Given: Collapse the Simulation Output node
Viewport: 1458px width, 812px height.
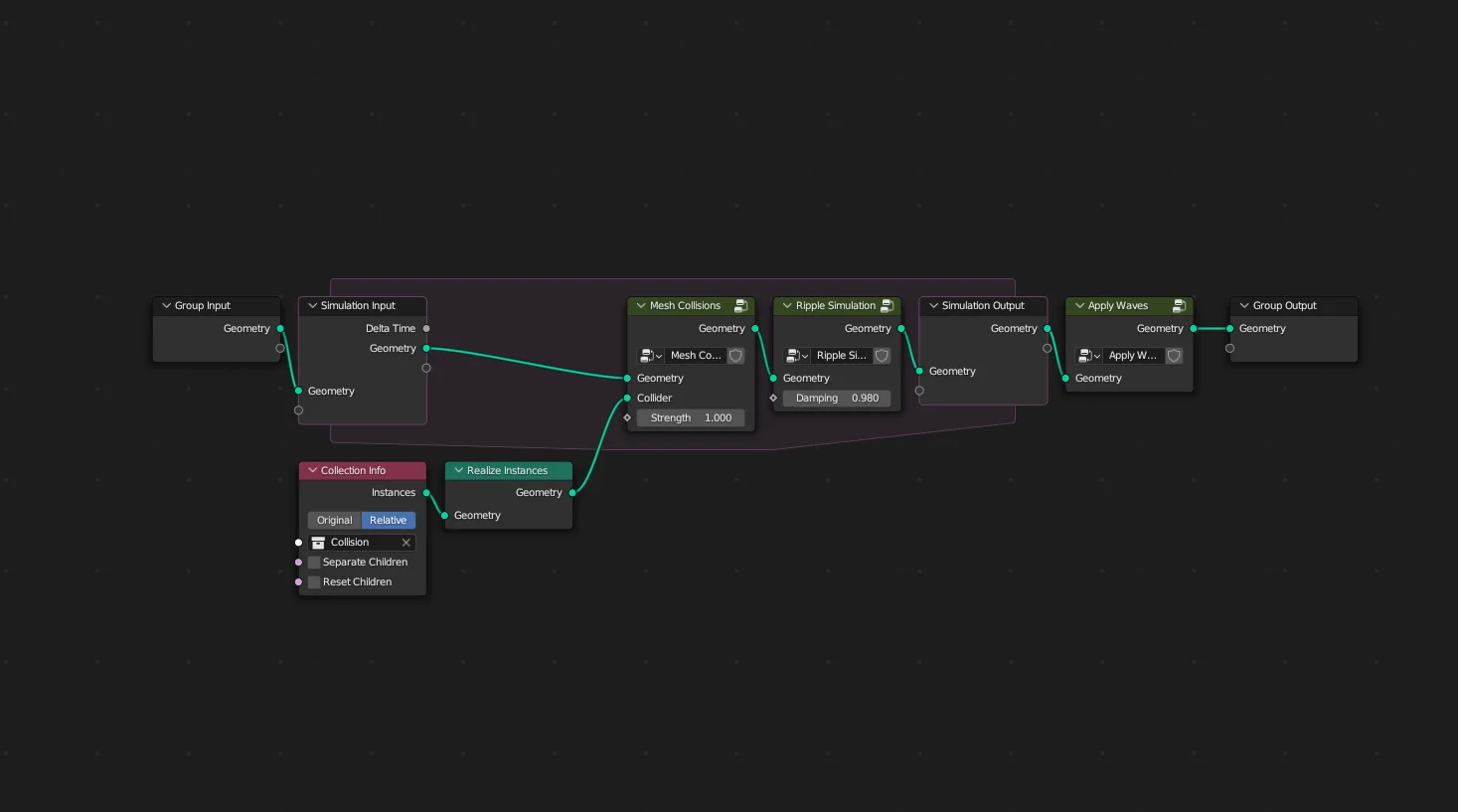Looking at the screenshot, I should (932, 305).
